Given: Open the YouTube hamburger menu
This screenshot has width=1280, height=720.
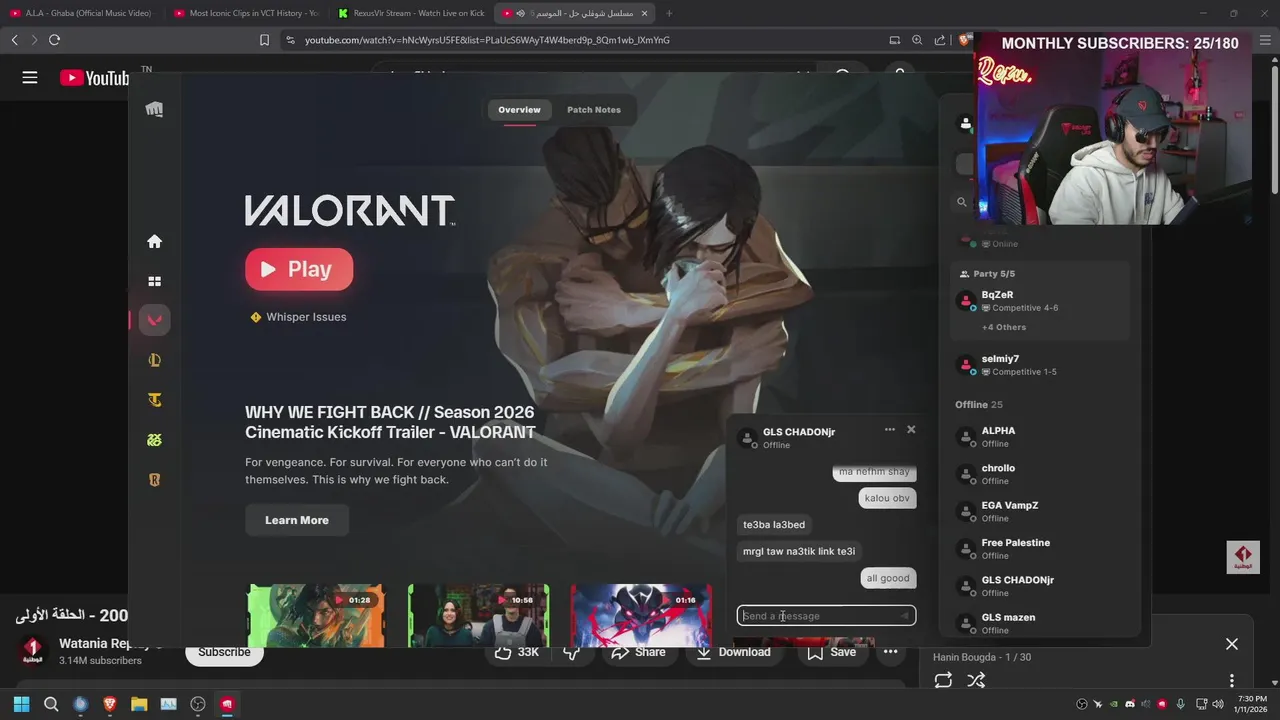Looking at the screenshot, I should coord(30,77).
